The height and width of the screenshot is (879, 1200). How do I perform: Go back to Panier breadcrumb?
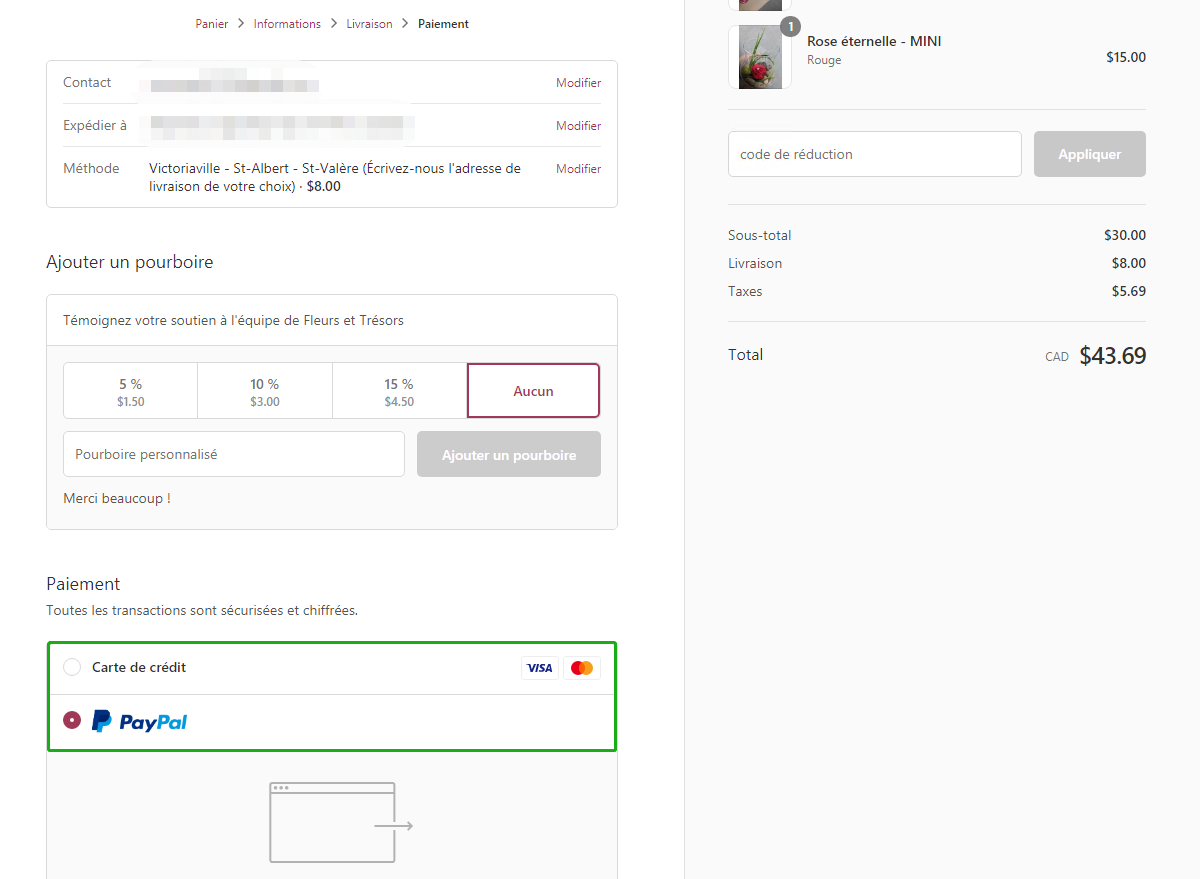(x=212, y=24)
